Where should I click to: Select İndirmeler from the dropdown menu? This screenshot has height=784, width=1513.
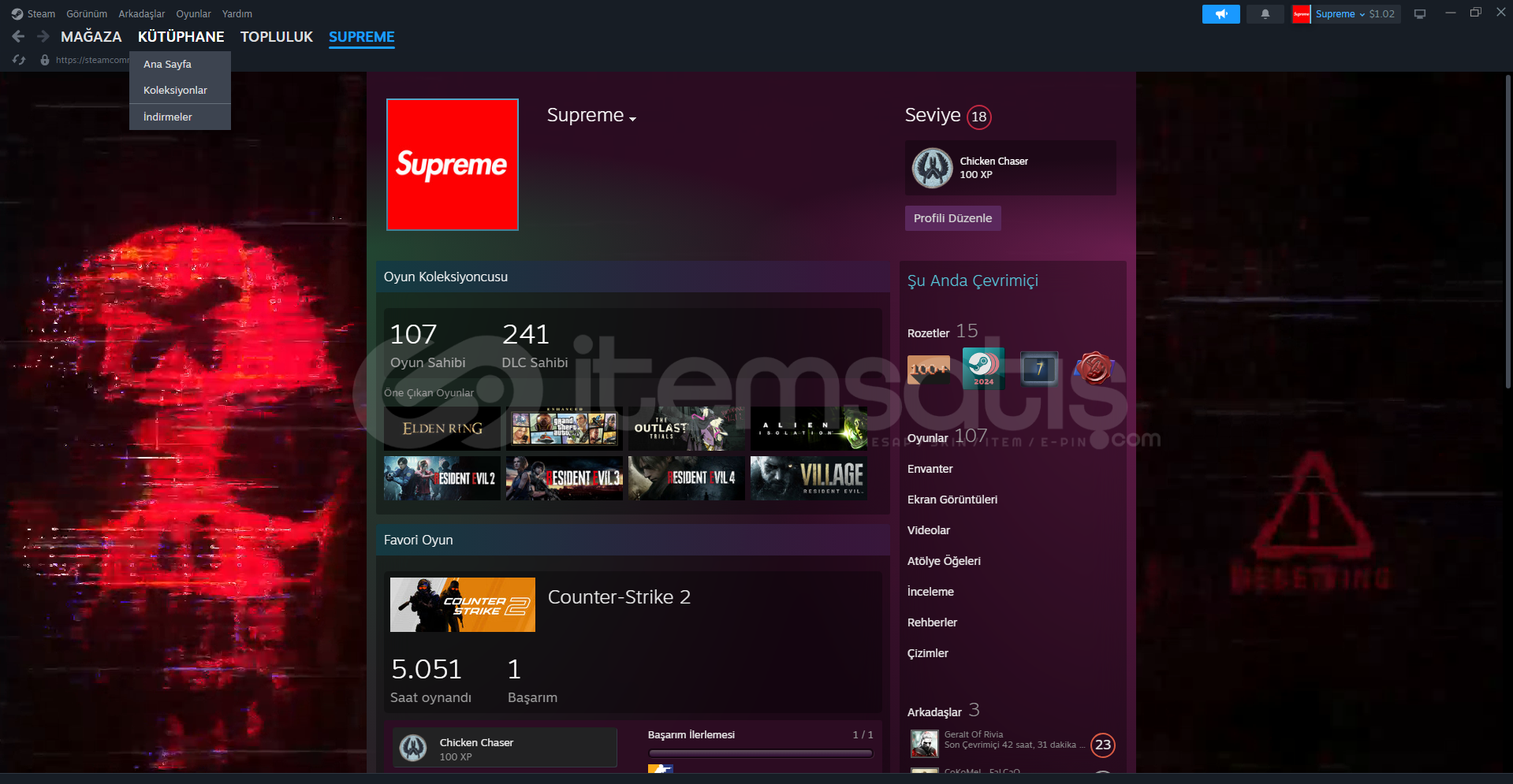pos(180,117)
